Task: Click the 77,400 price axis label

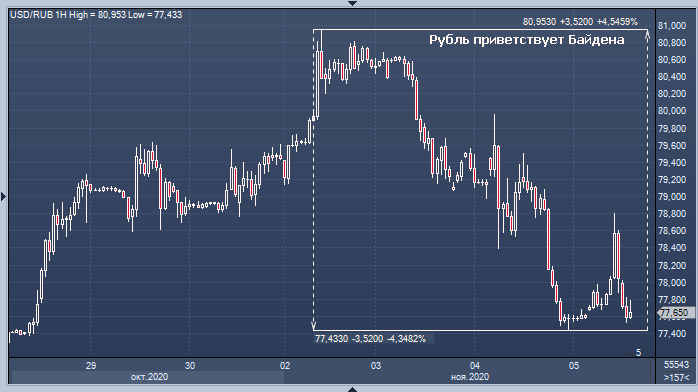Action: 672,334
